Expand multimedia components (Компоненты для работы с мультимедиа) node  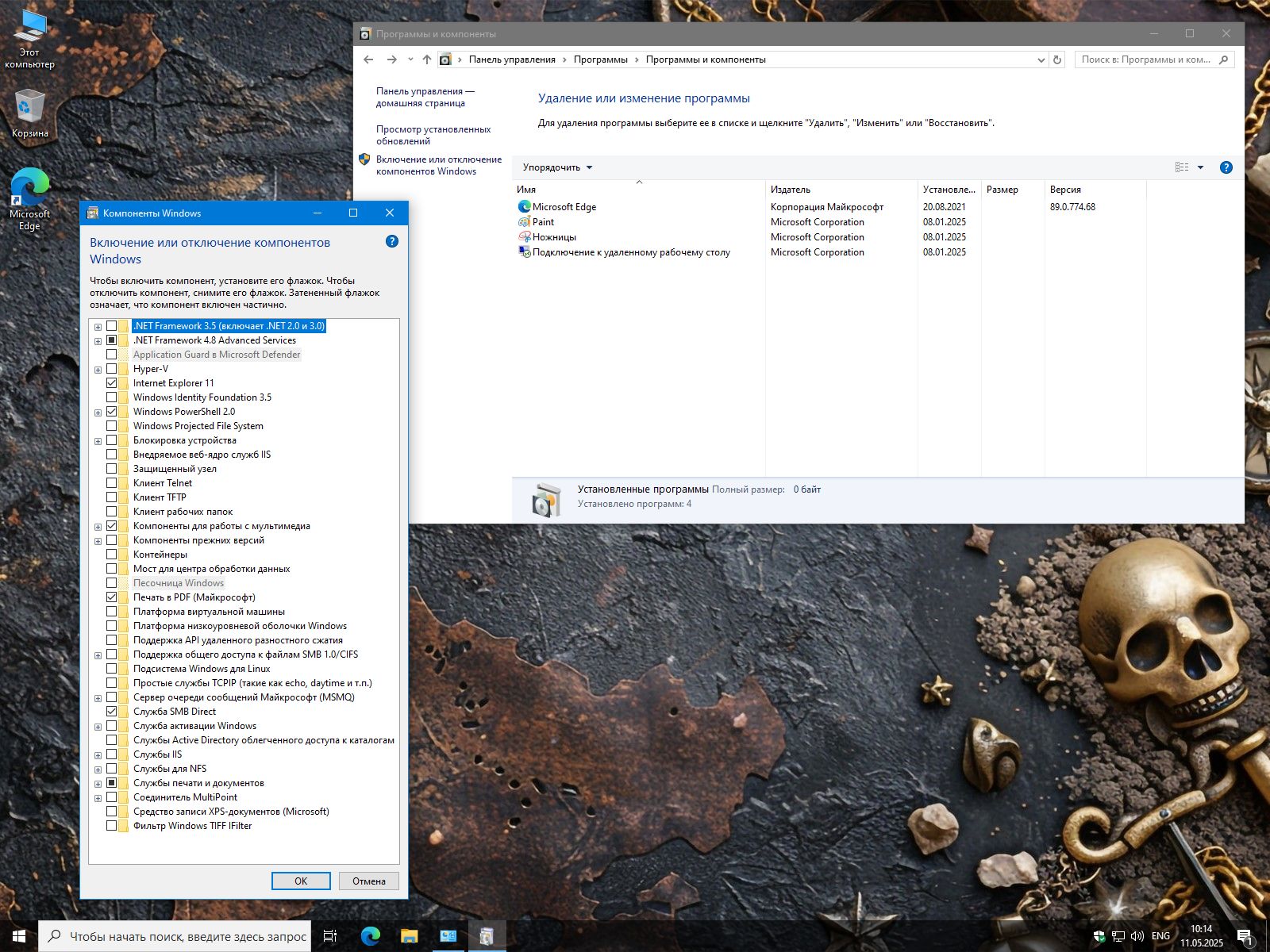click(x=98, y=527)
